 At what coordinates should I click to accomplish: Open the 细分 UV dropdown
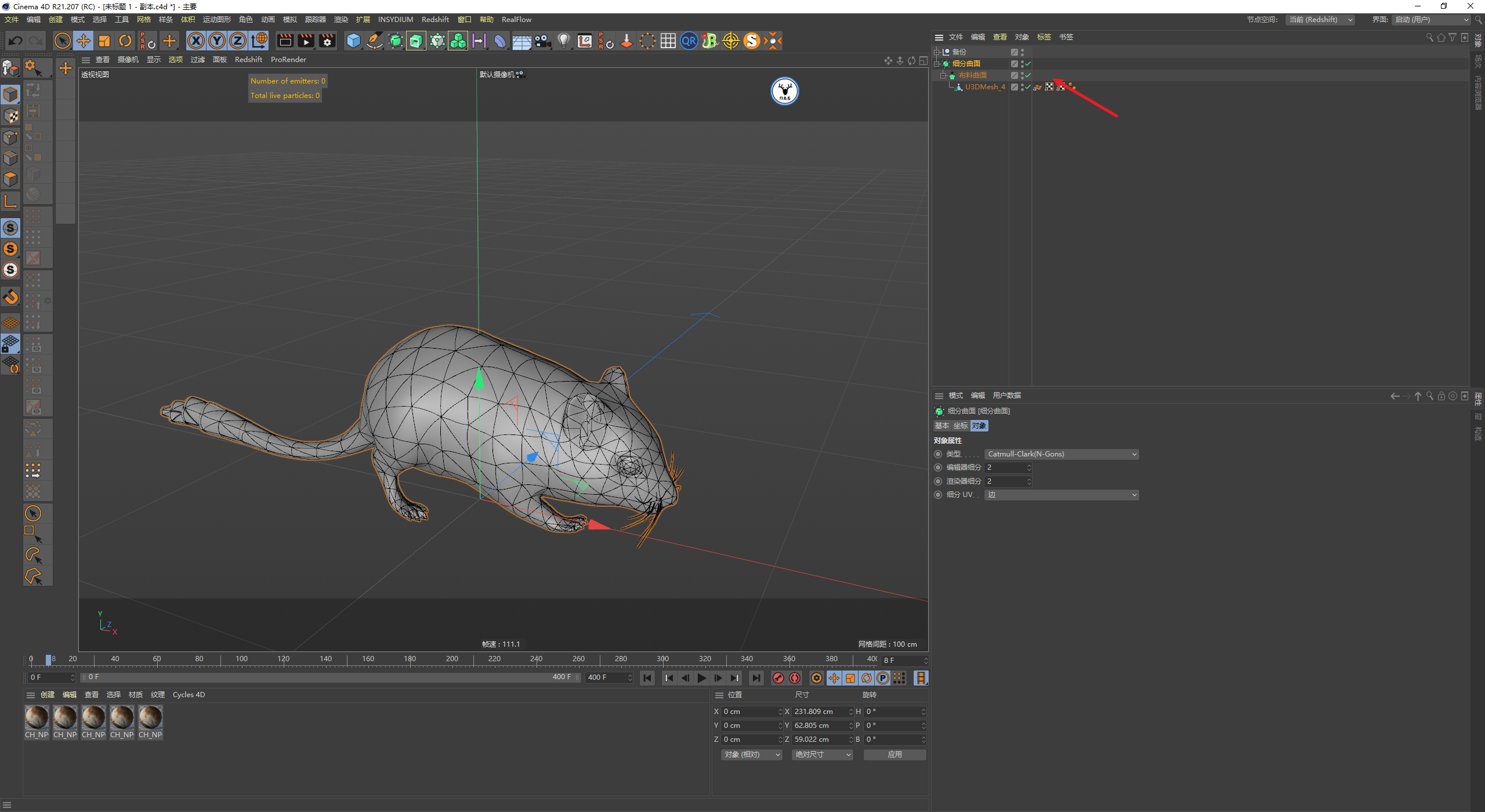pyautogui.click(x=1062, y=495)
